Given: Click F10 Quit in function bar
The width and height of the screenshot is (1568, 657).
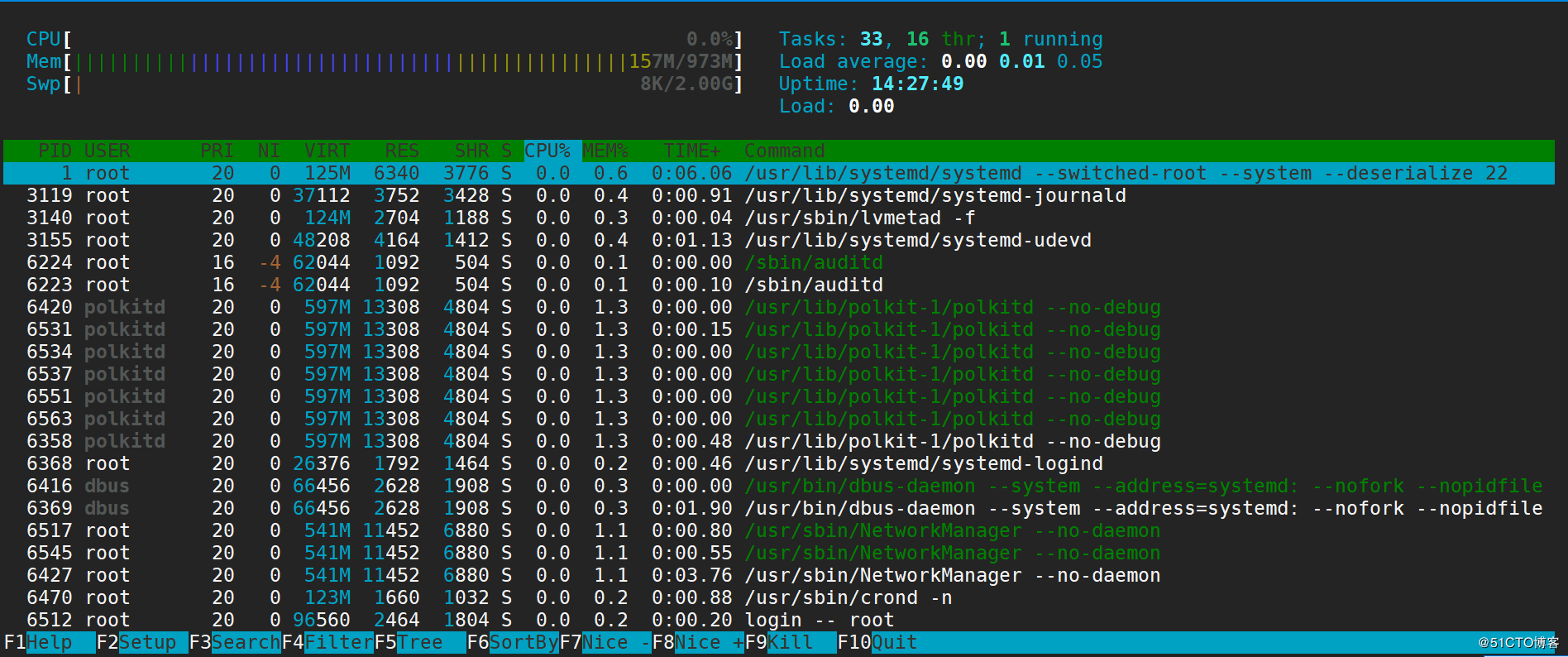Looking at the screenshot, I should tap(877, 643).
